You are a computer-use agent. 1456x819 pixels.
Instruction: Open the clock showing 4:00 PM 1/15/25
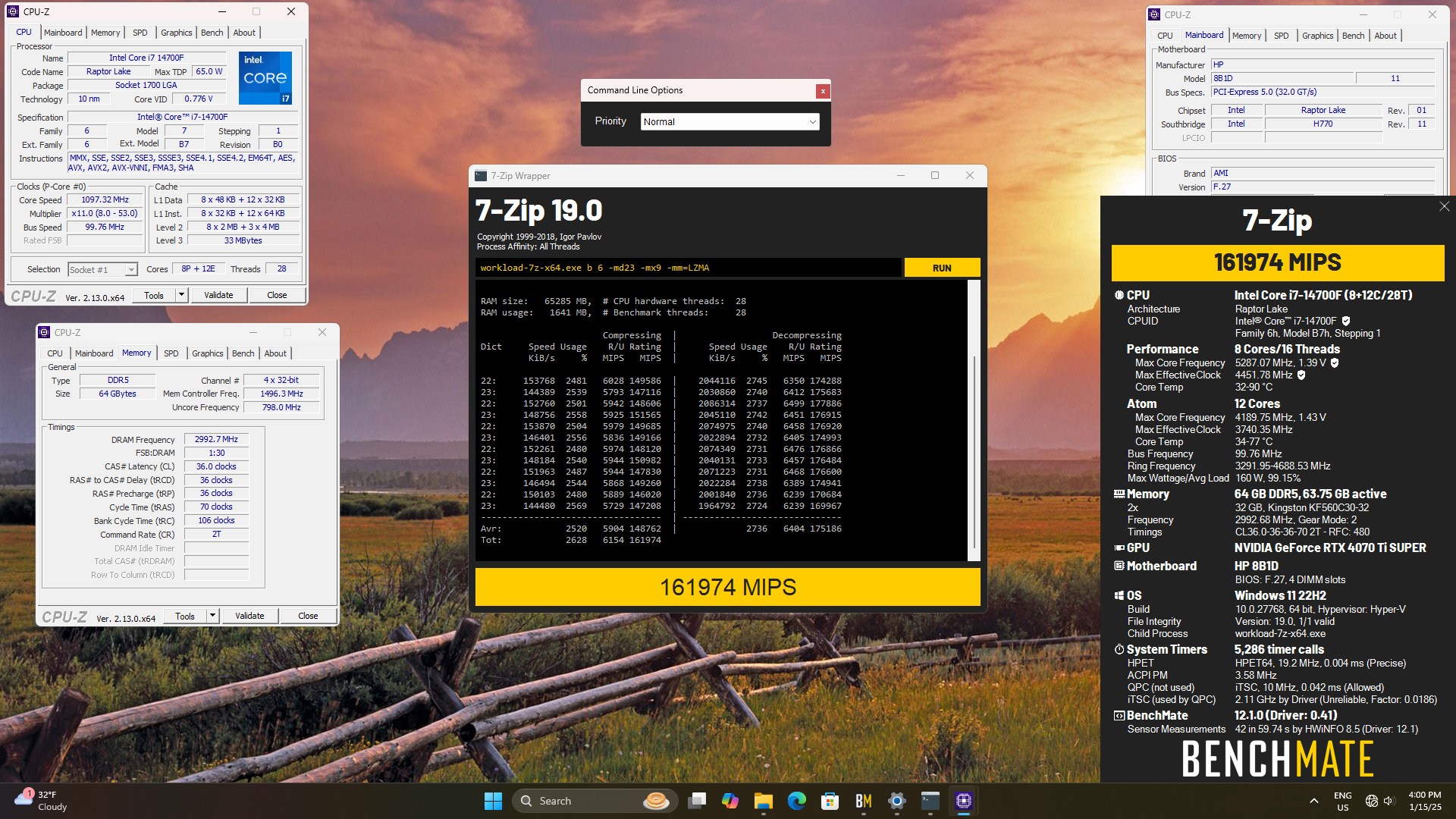(x=1425, y=801)
